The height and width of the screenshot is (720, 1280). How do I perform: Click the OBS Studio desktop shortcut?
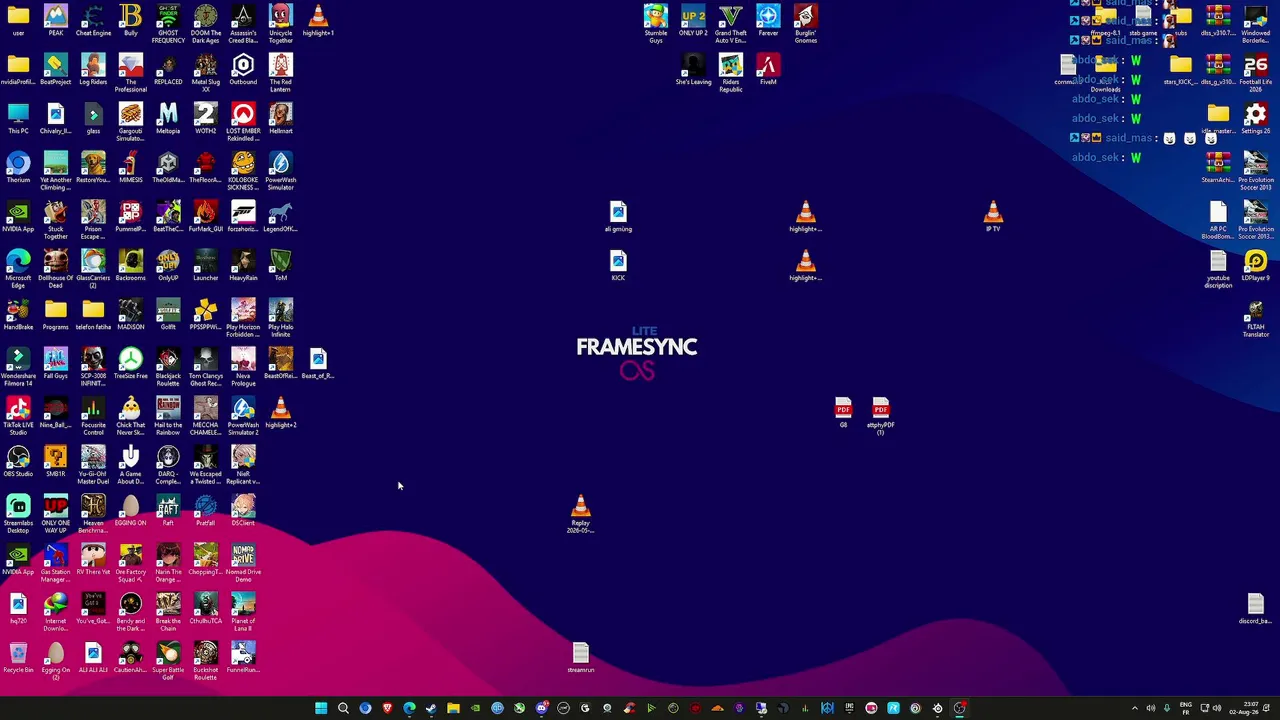pyautogui.click(x=18, y=462)
